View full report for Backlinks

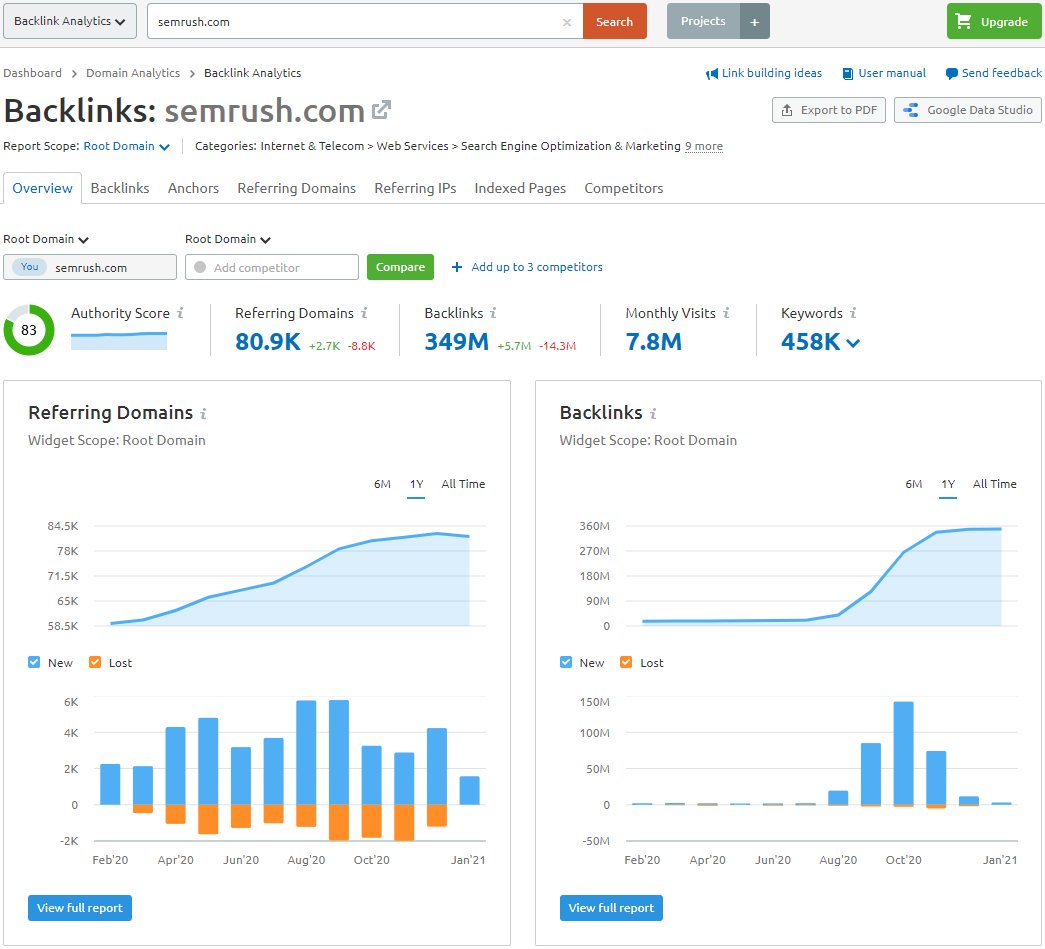pos(611,908)
